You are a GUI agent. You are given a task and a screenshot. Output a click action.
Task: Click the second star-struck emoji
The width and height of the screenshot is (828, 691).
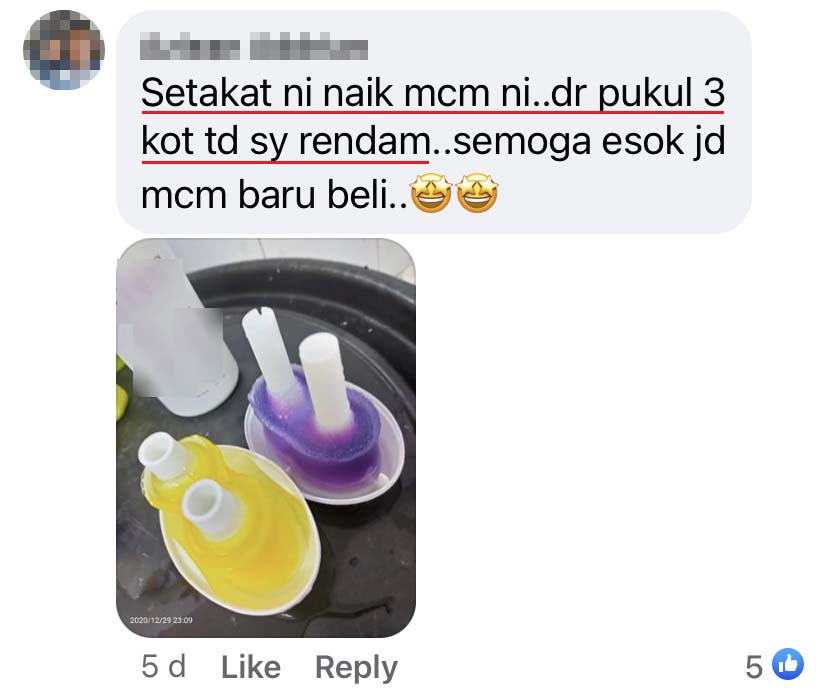coord(477,193)
